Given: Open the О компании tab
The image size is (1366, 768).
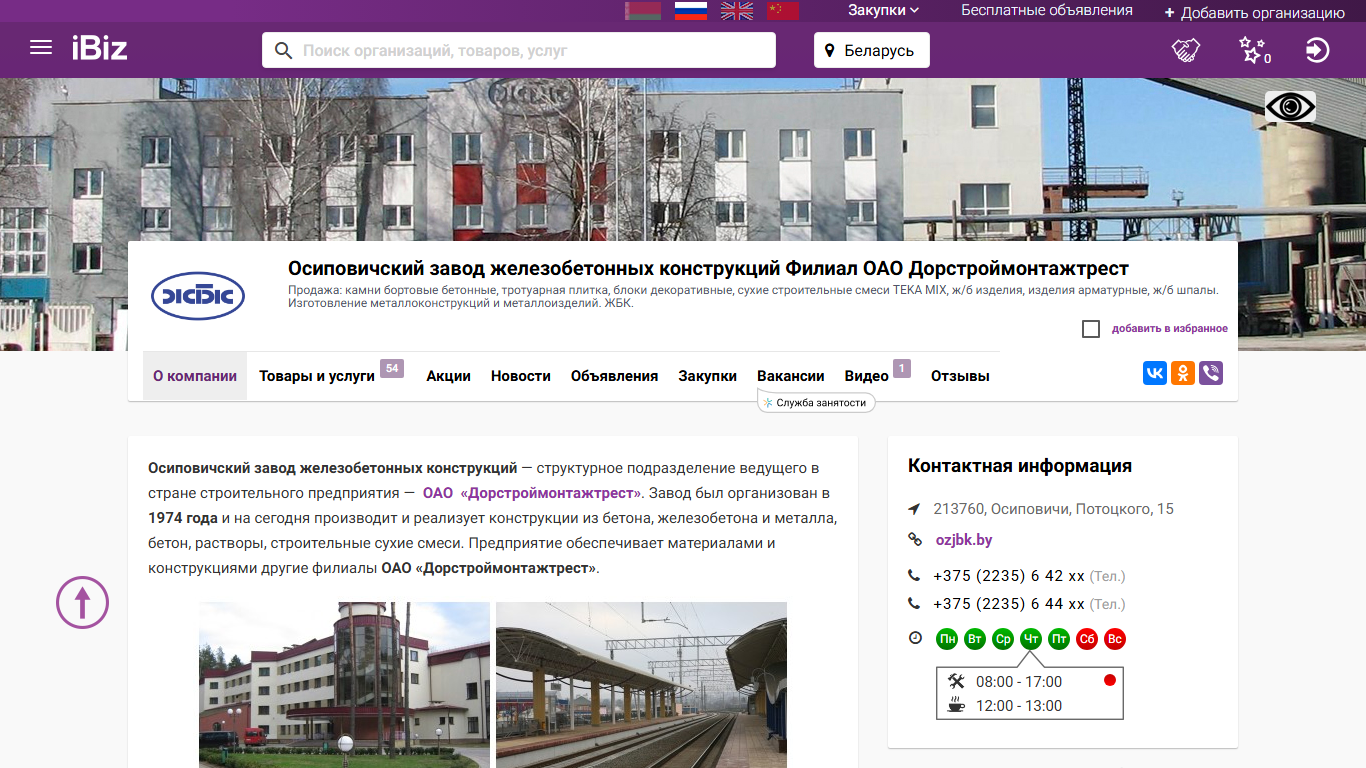Looking at the screenshot, I should (x=195, y=376).
